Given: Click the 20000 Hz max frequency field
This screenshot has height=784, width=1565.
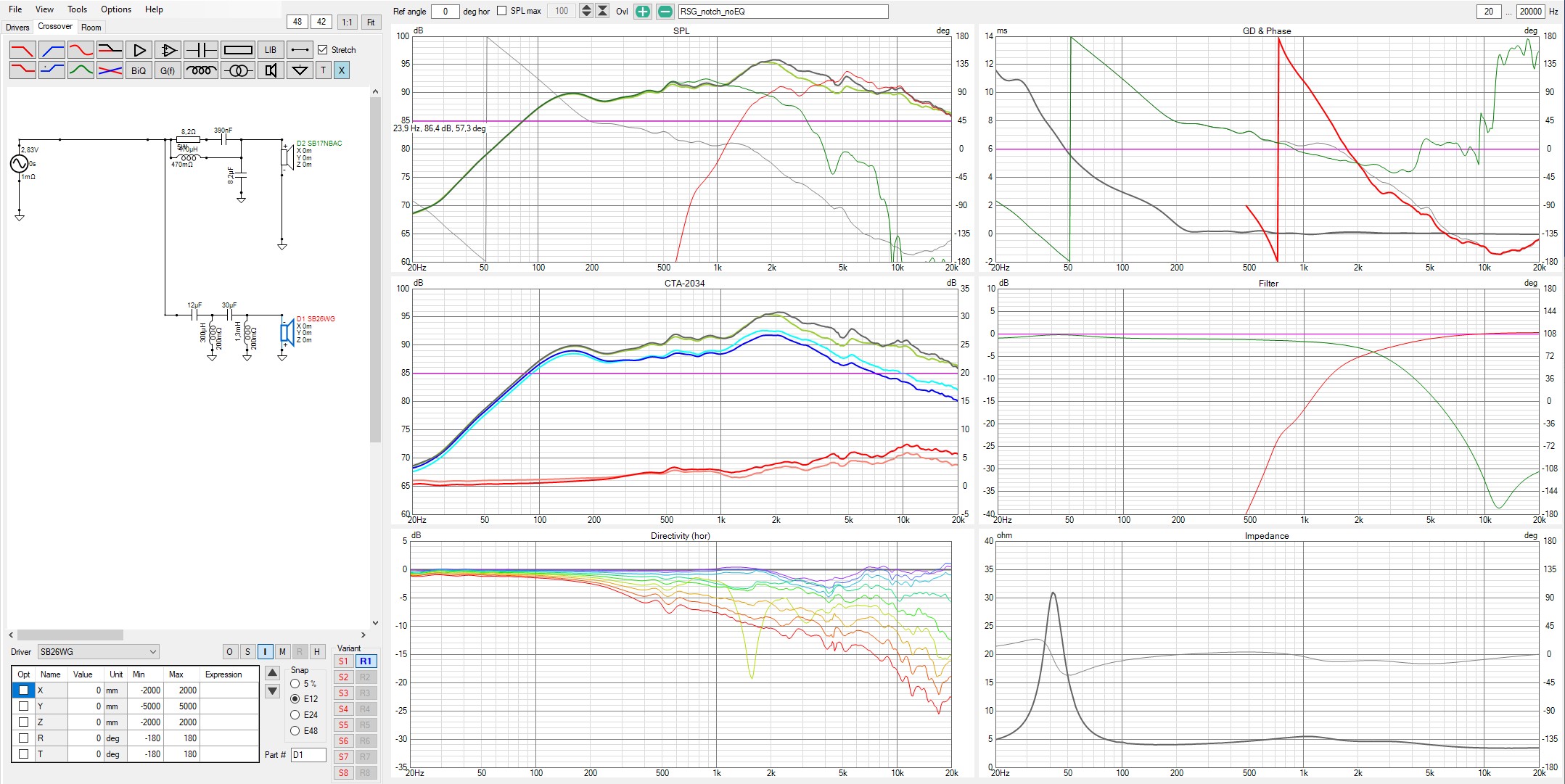Looking at the screenshot, I should [x=1531, y=11].
